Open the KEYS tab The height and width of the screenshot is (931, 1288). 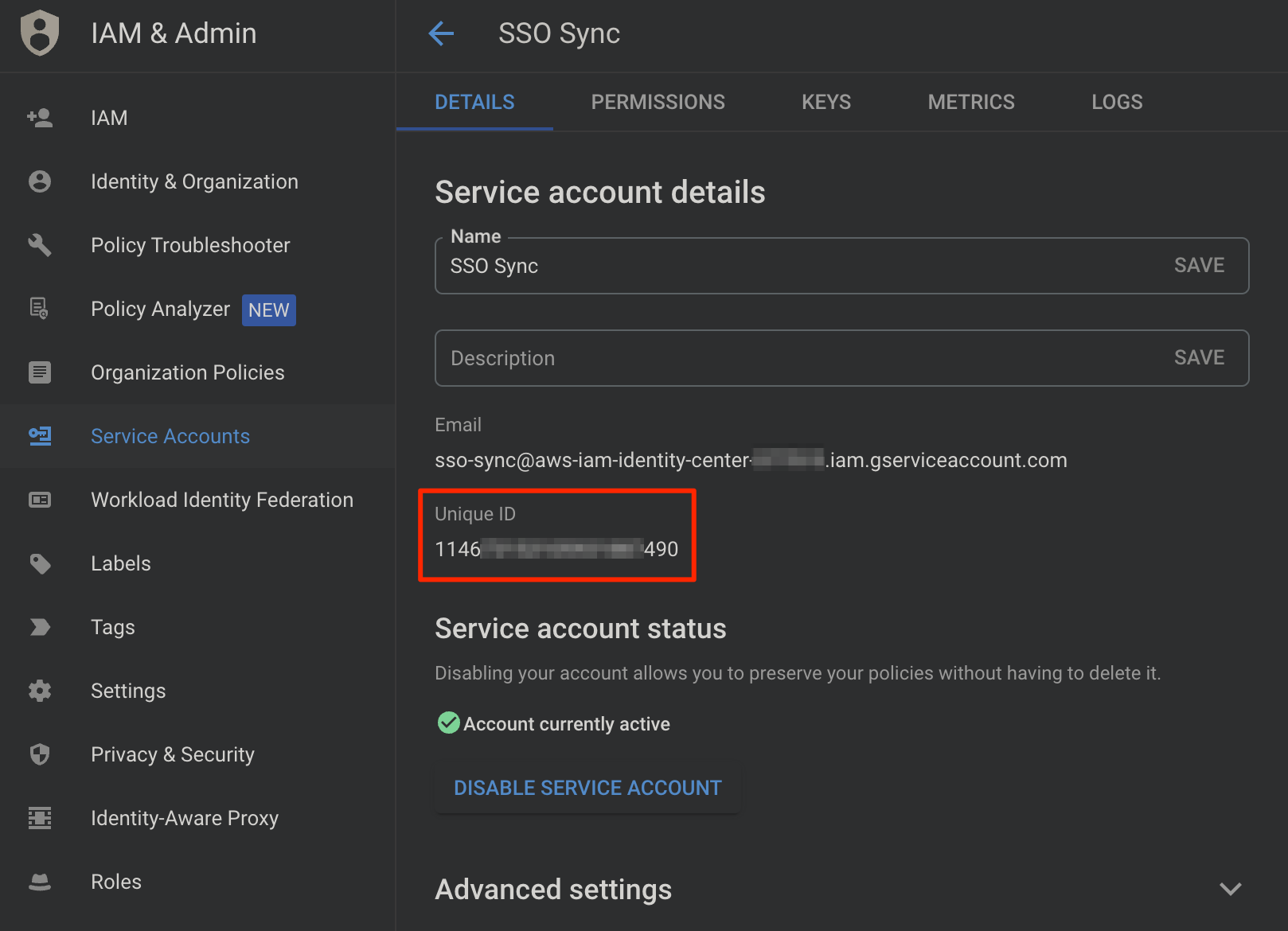[826, 102]
